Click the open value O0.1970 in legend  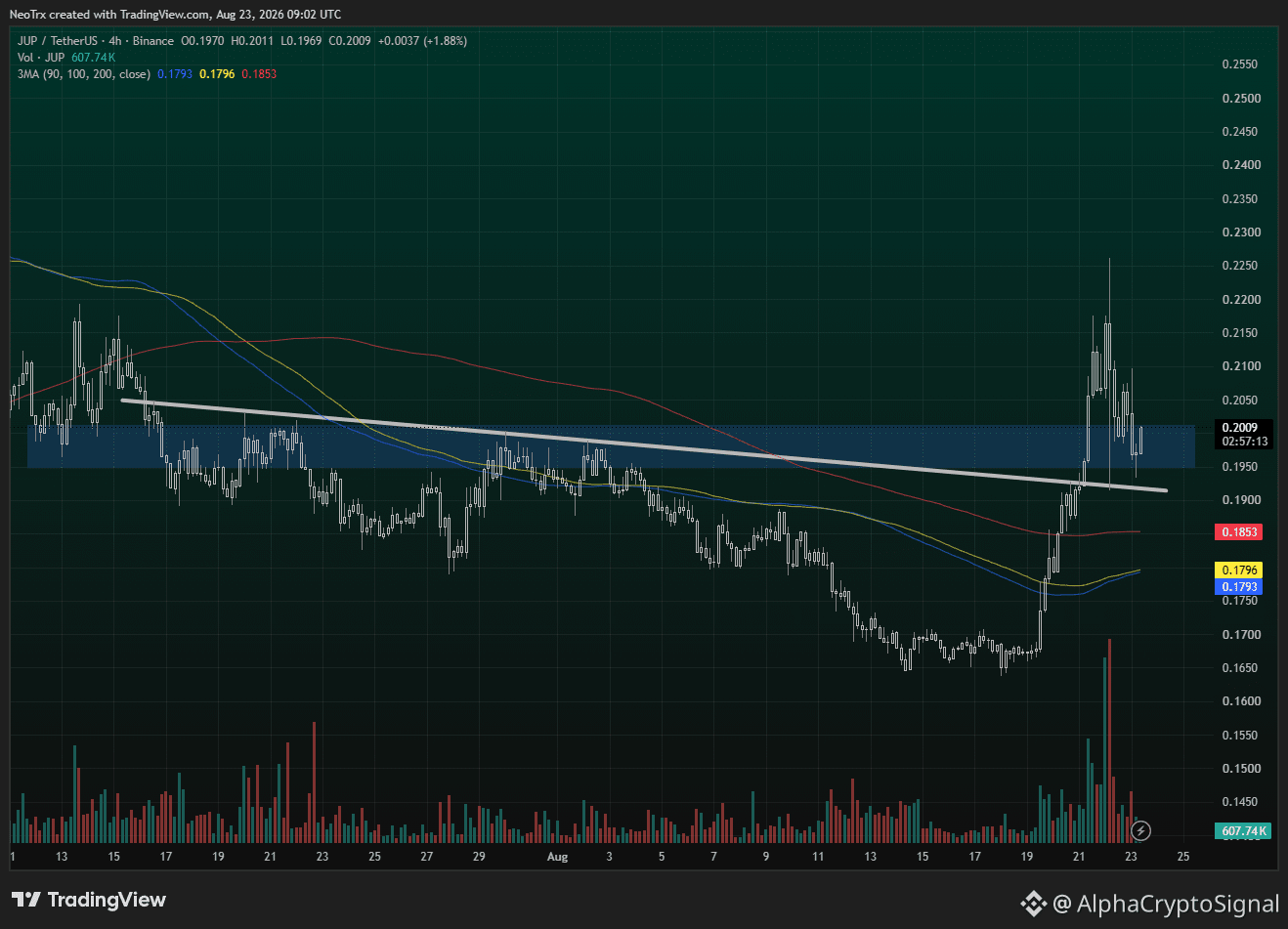coord(202,41)
